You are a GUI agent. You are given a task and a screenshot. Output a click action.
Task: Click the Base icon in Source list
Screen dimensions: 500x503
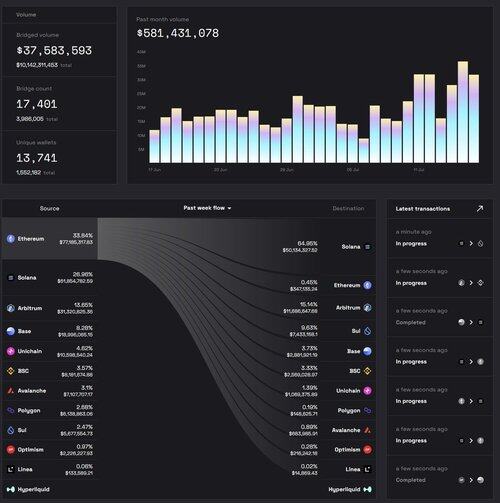point(11,331)
